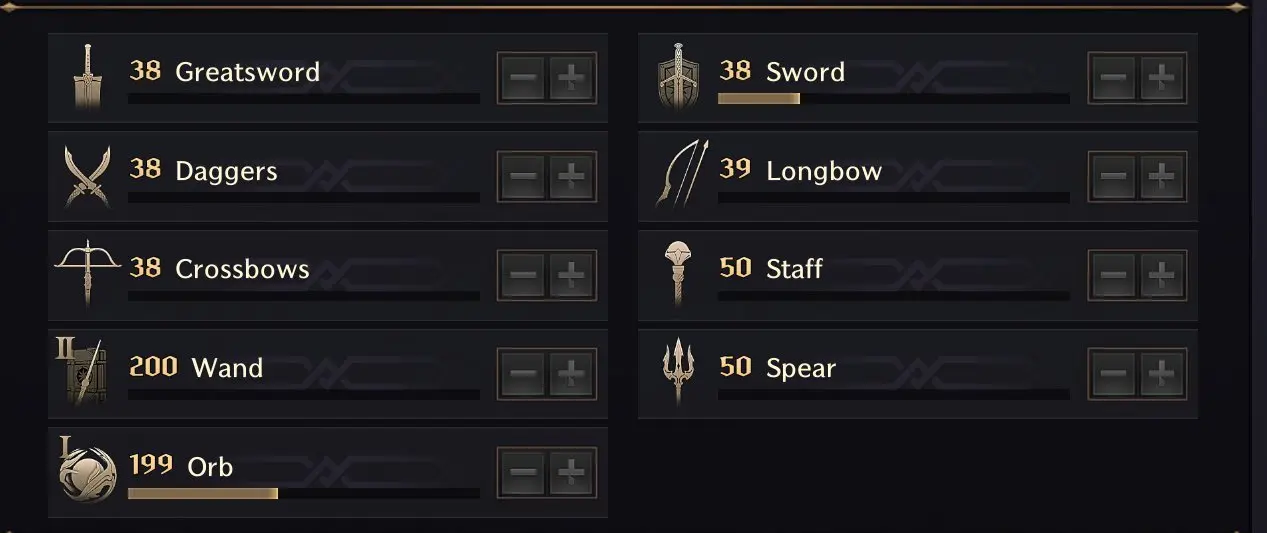Increase Longbow with its plus button
The height and width of the screenshot is (533, 1267).
pos(1161,177)
